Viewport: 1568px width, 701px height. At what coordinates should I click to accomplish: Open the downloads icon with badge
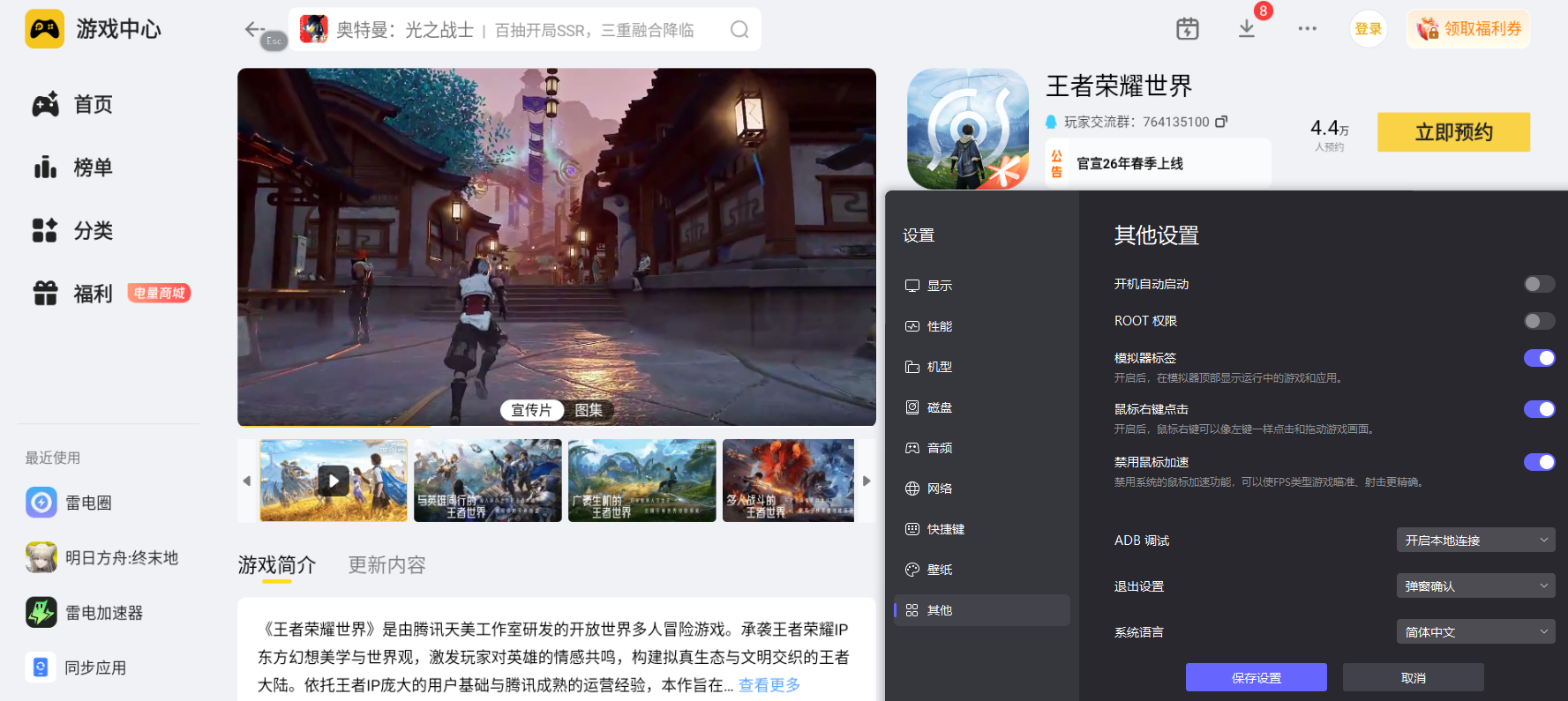[x=1247, y=29]
